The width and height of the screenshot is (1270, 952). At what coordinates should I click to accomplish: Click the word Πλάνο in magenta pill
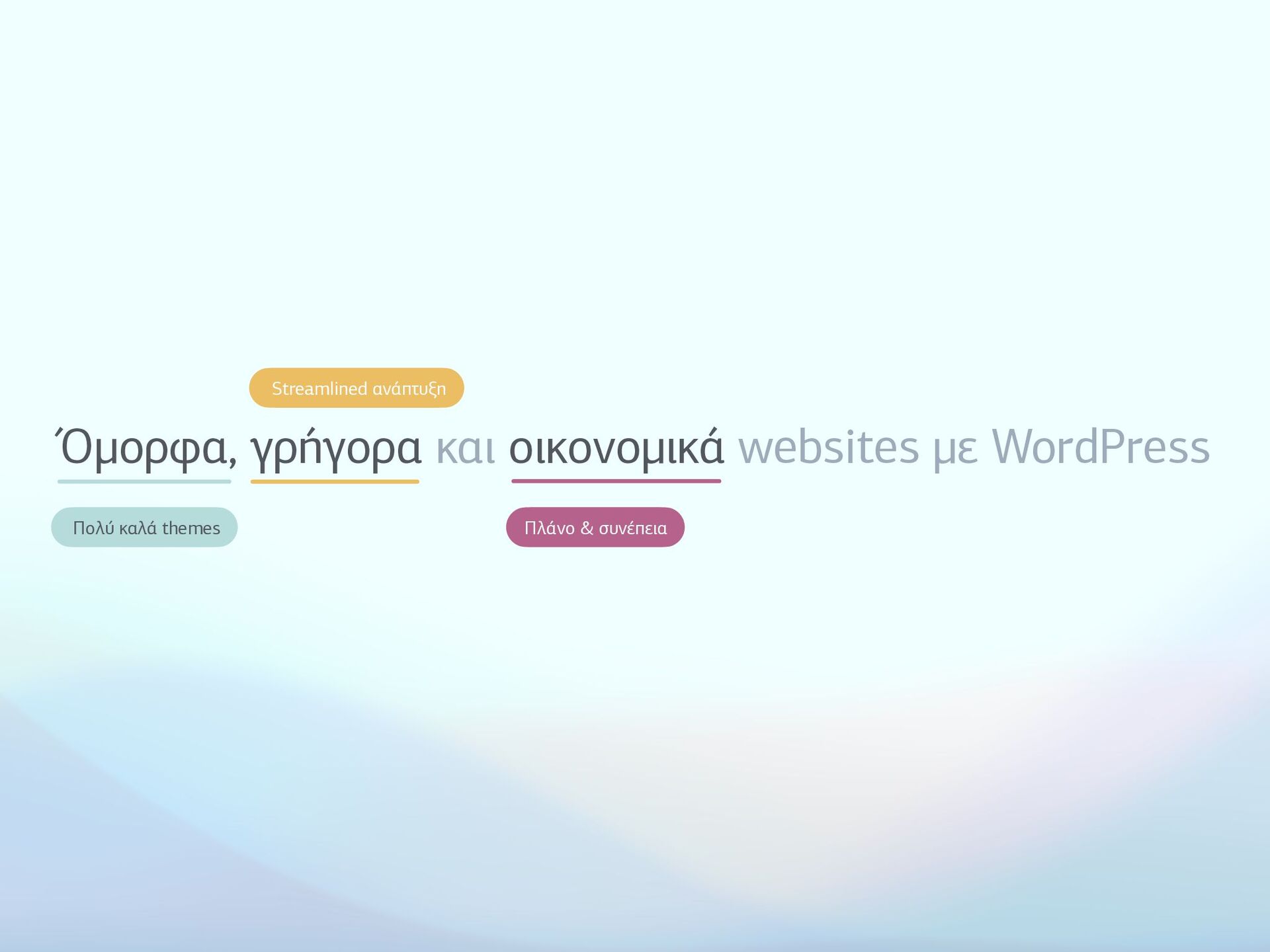pos(549,528)
